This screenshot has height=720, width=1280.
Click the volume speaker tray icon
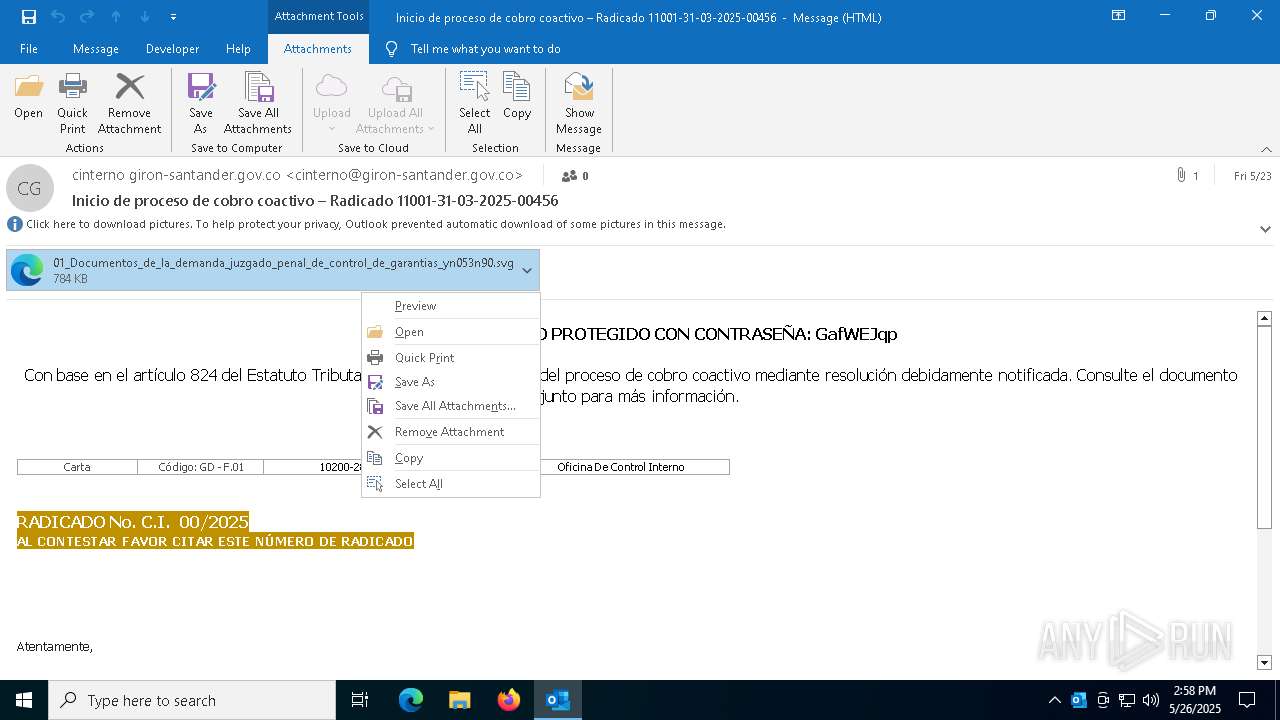point(1151,700)
